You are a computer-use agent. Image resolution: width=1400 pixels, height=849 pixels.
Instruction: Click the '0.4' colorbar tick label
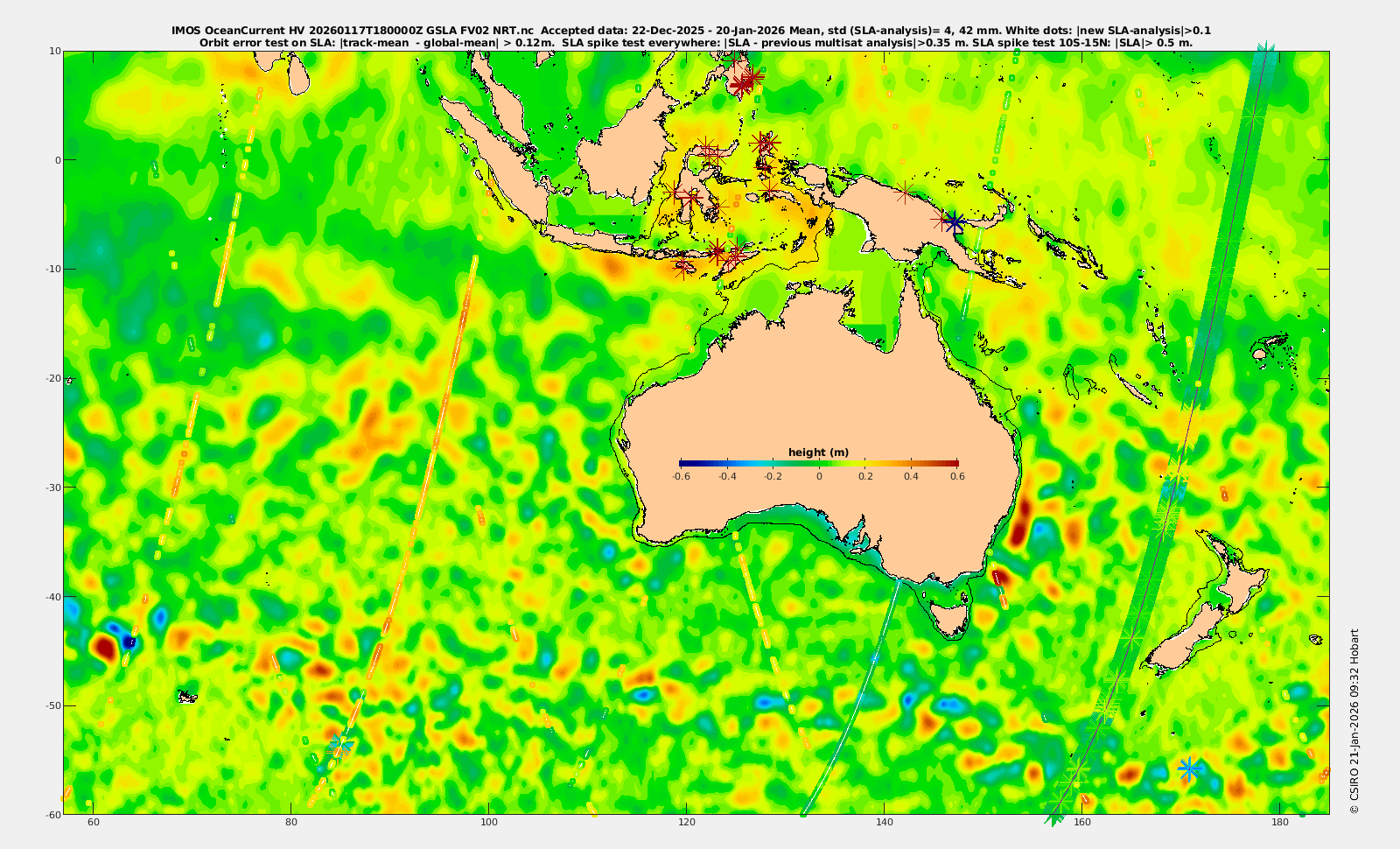911,477
